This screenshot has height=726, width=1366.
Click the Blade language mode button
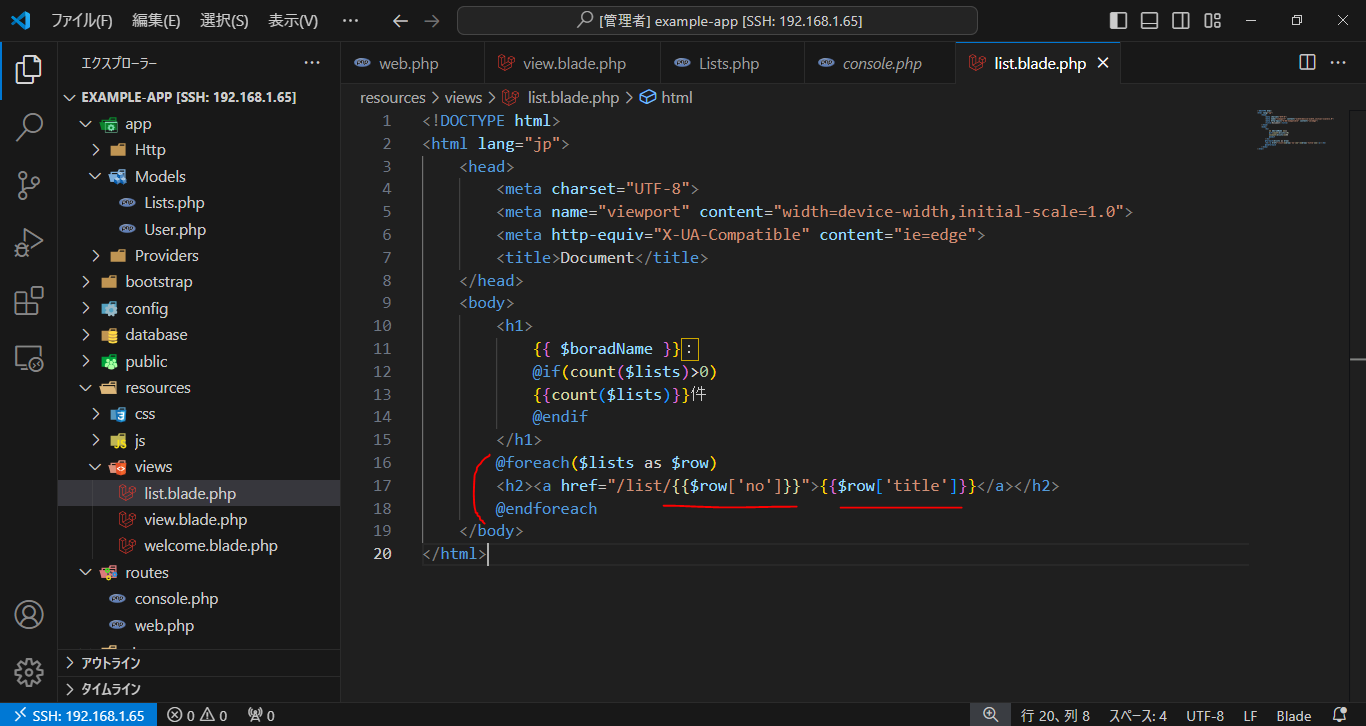point(1293,715)
